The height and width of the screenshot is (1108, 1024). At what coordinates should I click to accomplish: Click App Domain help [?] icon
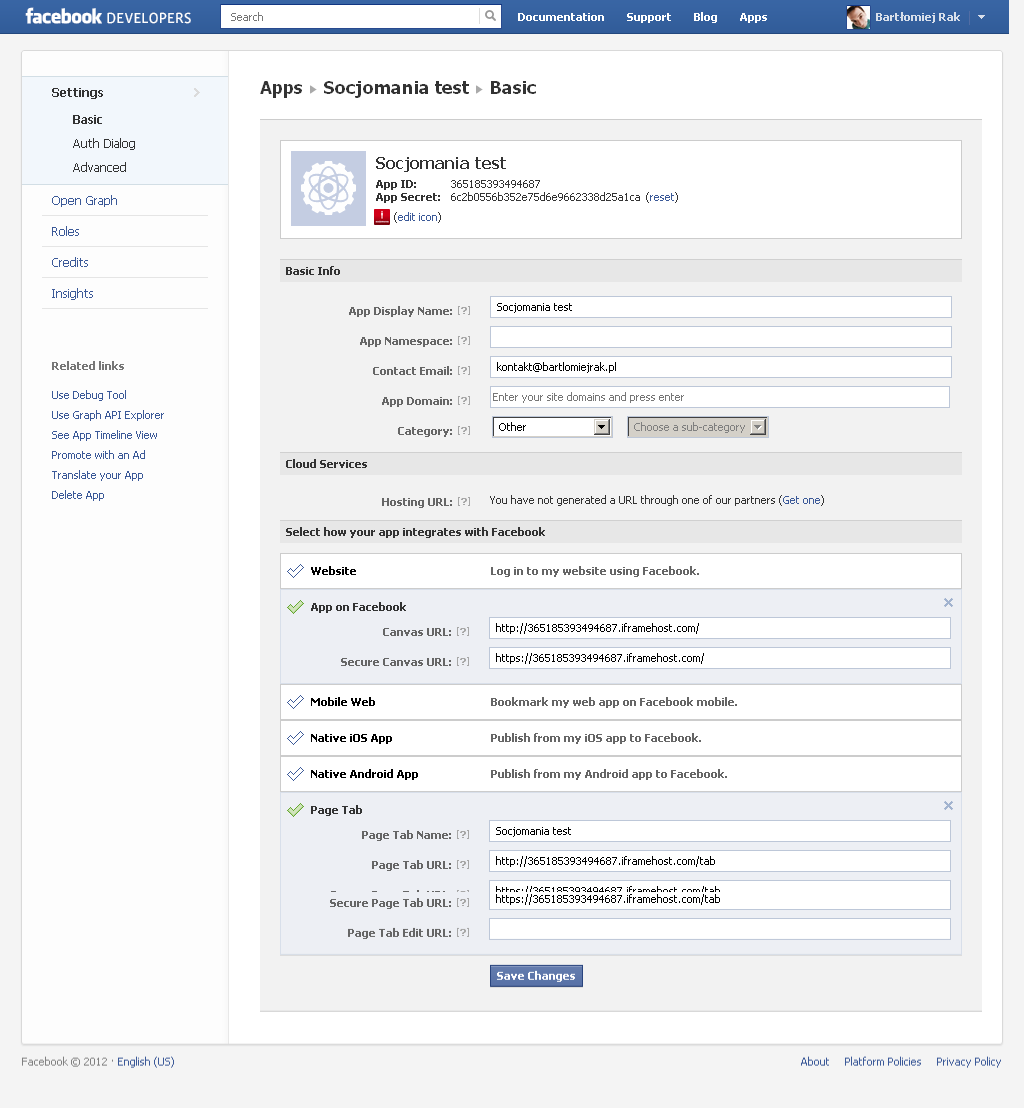pyautogui.click(x=464, y=401)
